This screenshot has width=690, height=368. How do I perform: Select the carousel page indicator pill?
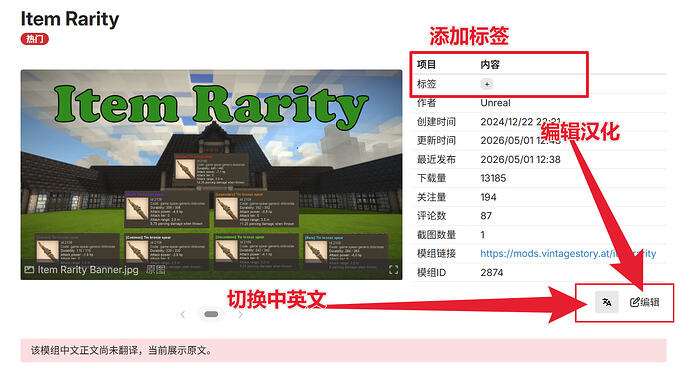click(211, 314)
